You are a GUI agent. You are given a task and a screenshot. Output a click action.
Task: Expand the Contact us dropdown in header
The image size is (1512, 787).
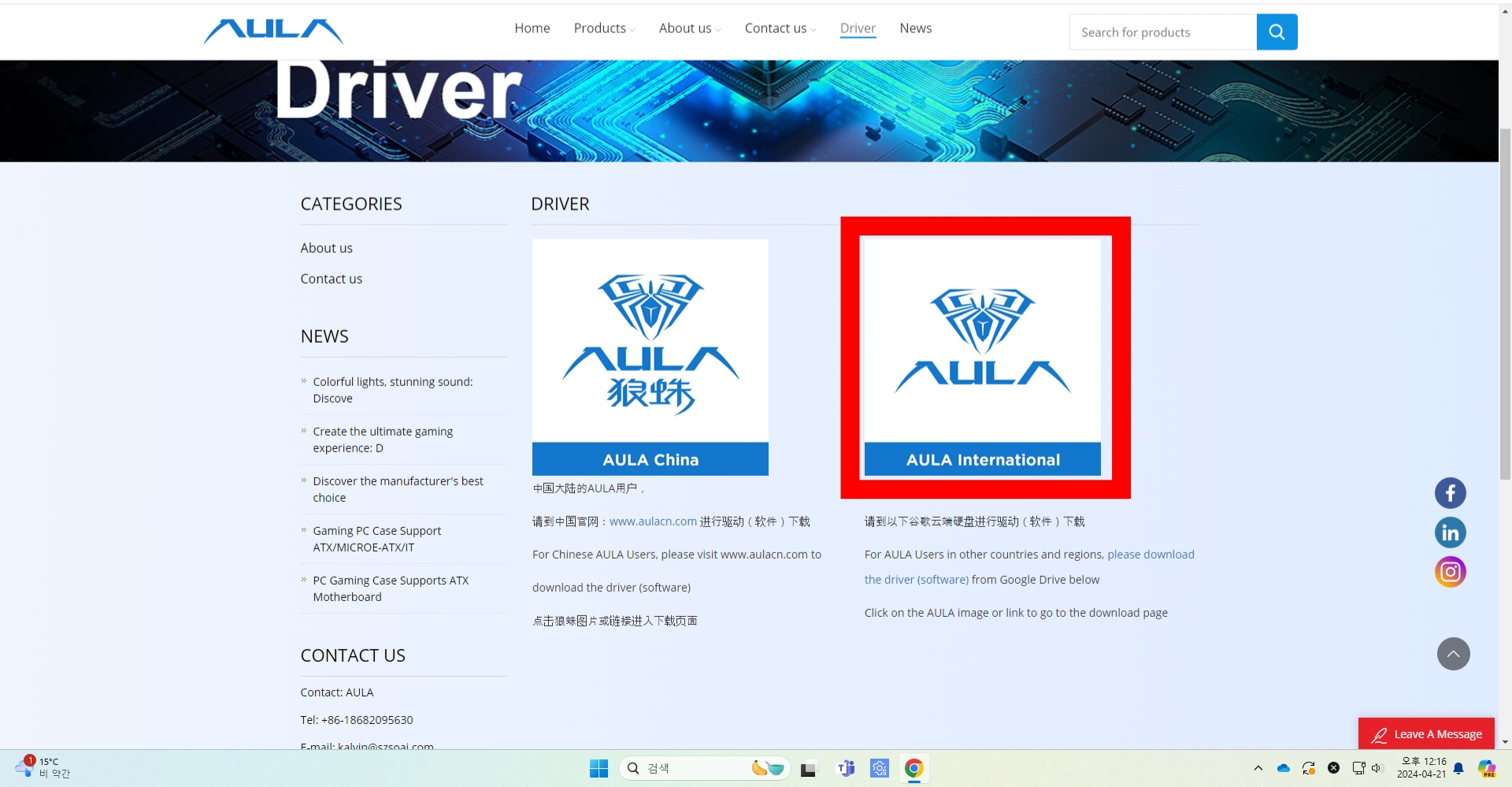pyautogui.click(x=780, y=28)
